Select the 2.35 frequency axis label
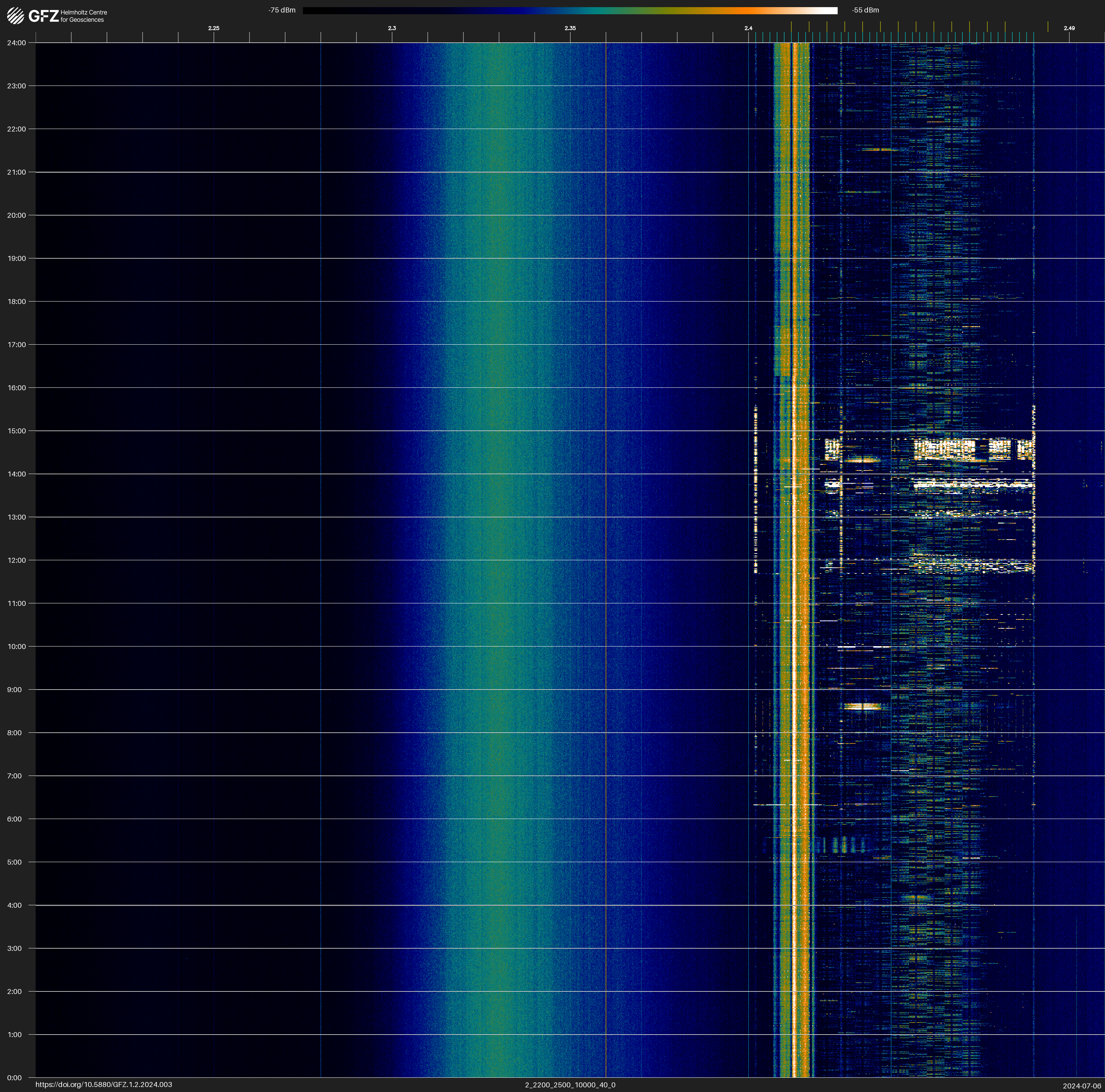 (x=570, y=28)
